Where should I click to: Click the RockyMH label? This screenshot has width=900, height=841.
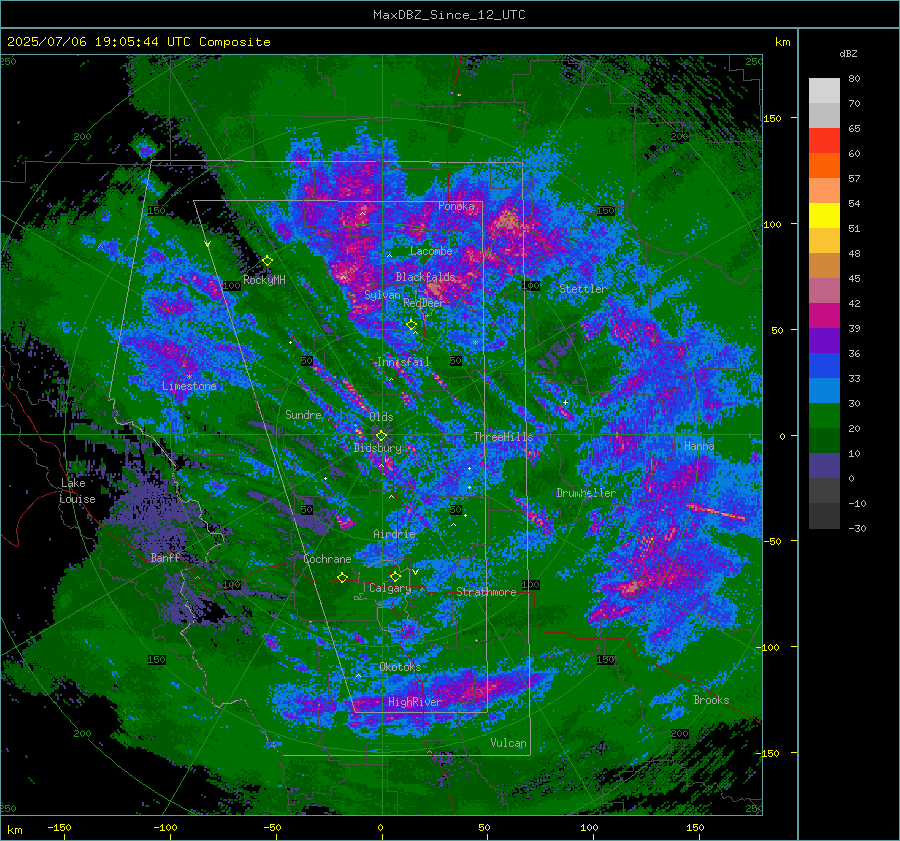[x=264, y=280]
